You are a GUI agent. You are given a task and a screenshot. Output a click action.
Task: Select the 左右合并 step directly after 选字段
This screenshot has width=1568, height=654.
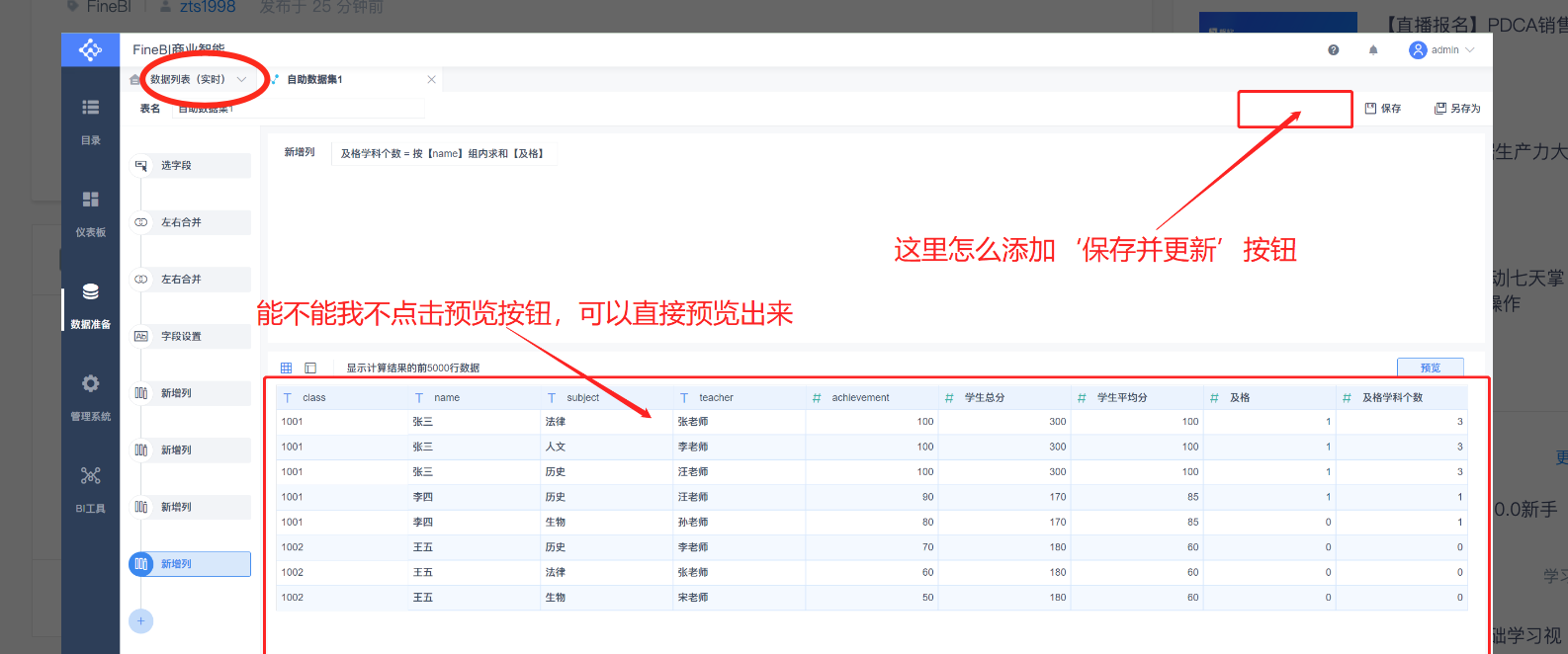tap(190, 222)
